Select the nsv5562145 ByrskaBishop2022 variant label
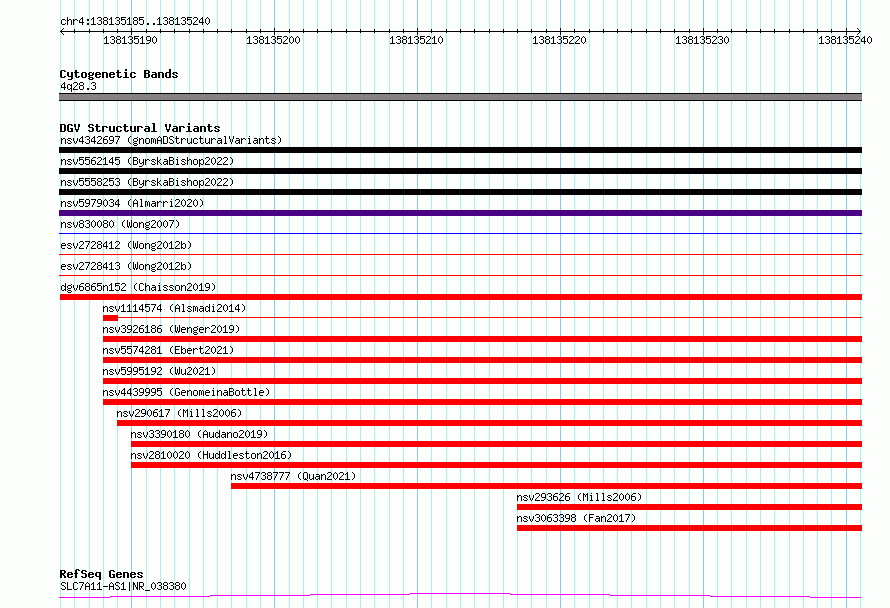Viewport: 890px width, 608px height. click(x=147, y=161)
